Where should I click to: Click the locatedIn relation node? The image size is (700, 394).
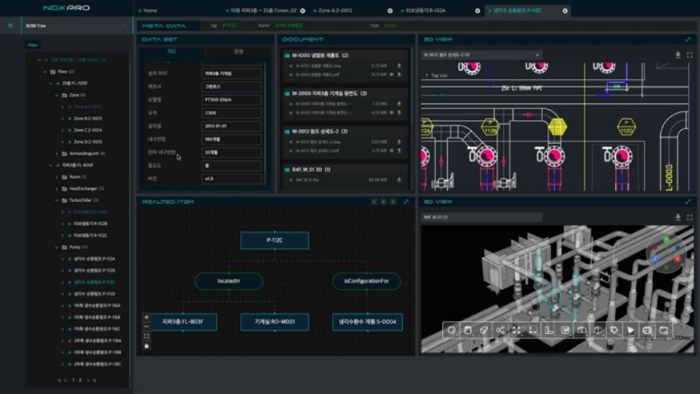[x=229, y=281]
